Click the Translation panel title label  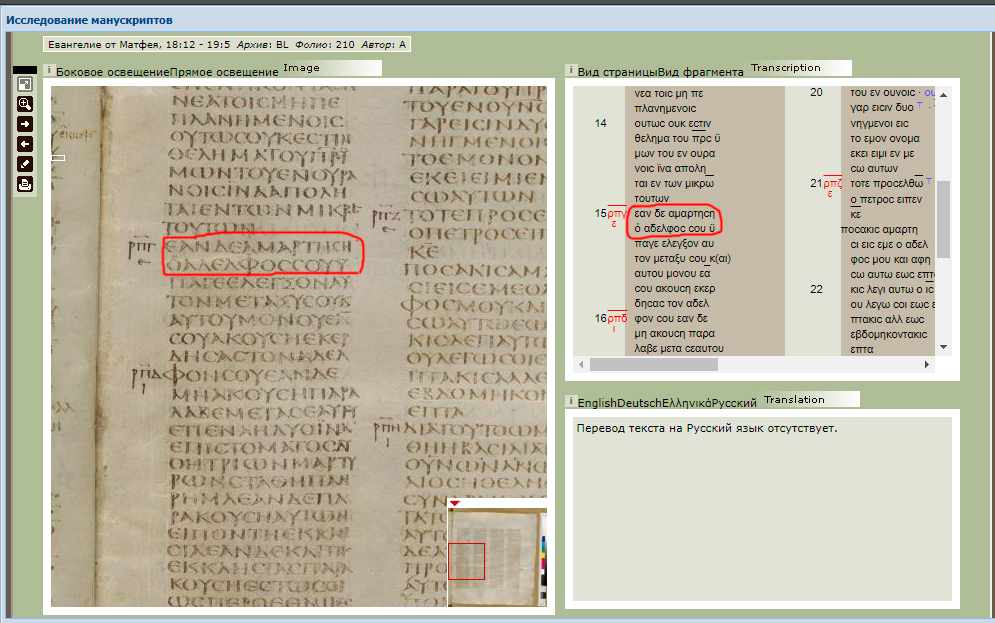point(794,400)
